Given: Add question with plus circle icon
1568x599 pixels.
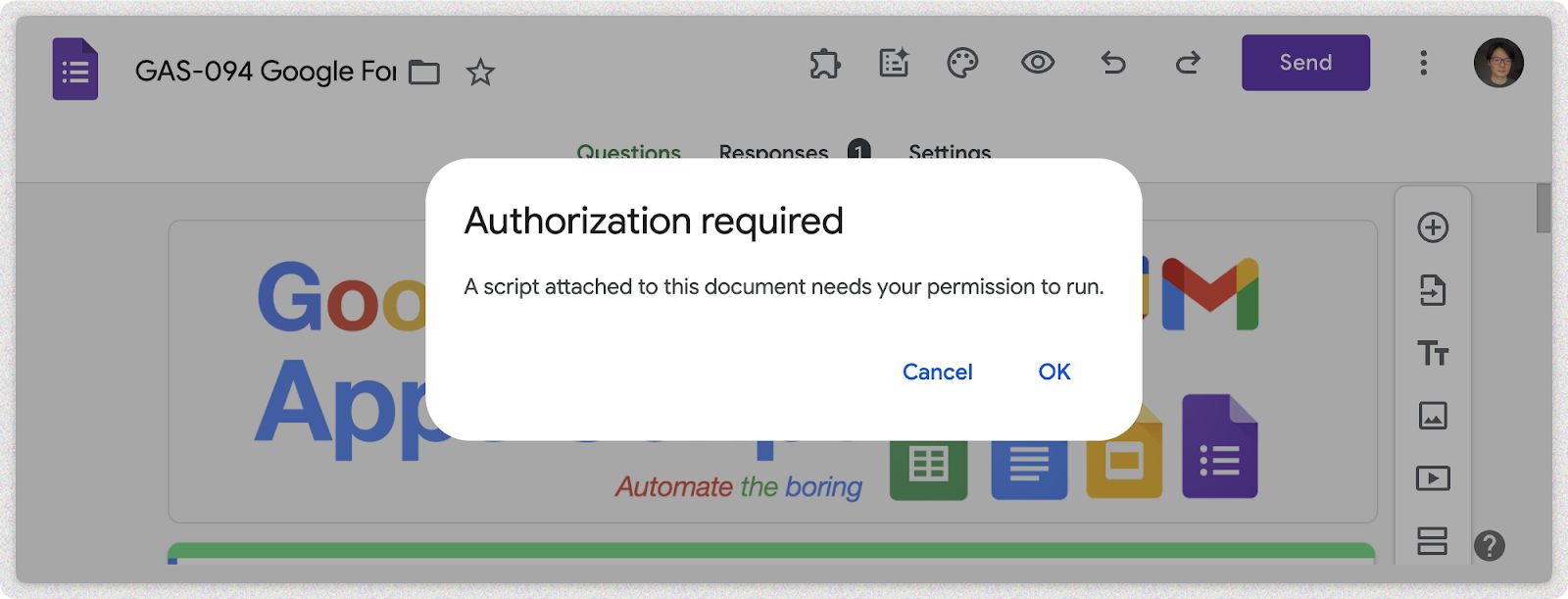Looking at the screenshot, I should point(1433,227).
